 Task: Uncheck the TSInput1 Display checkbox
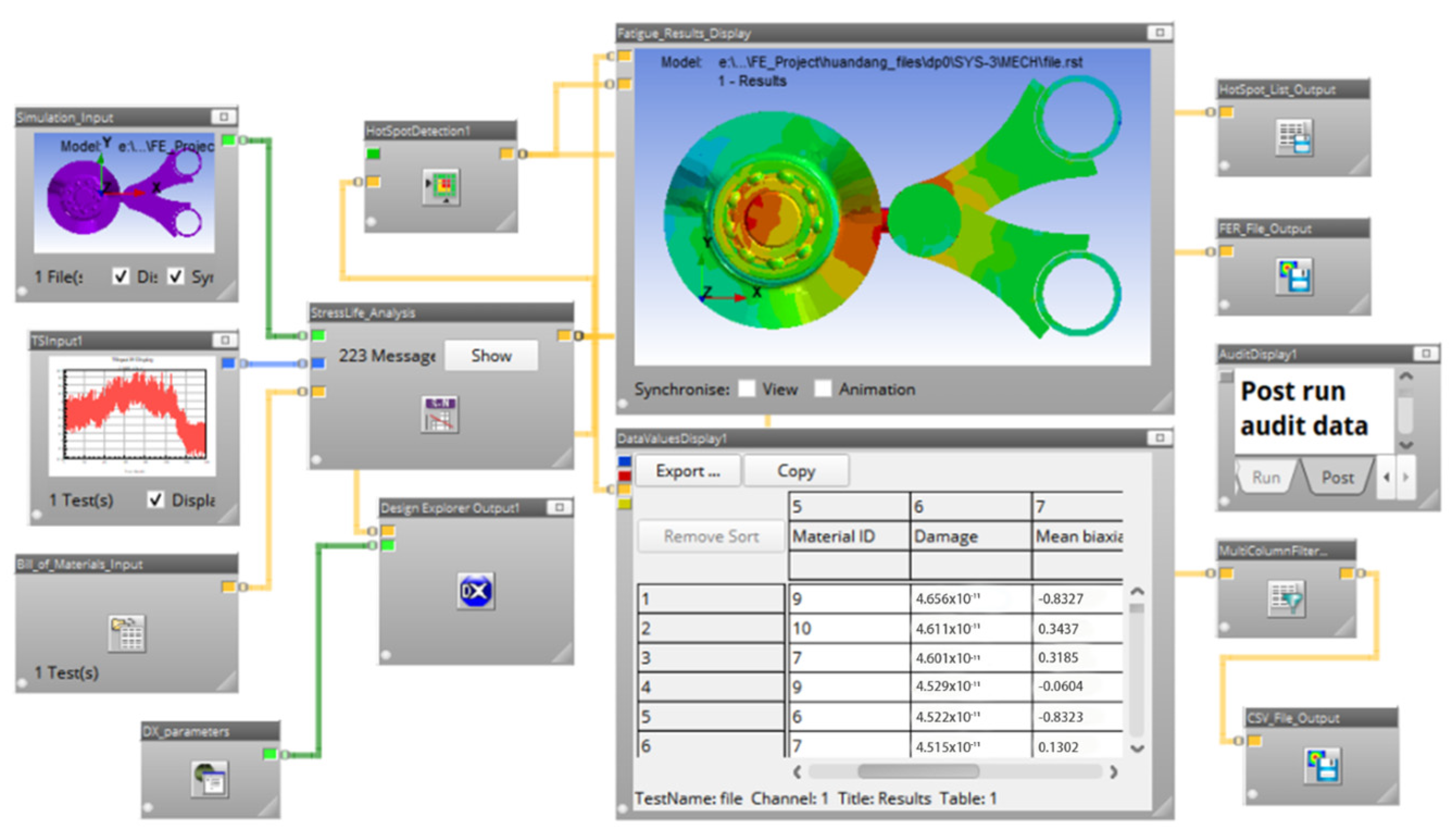[x=155, y=500]
